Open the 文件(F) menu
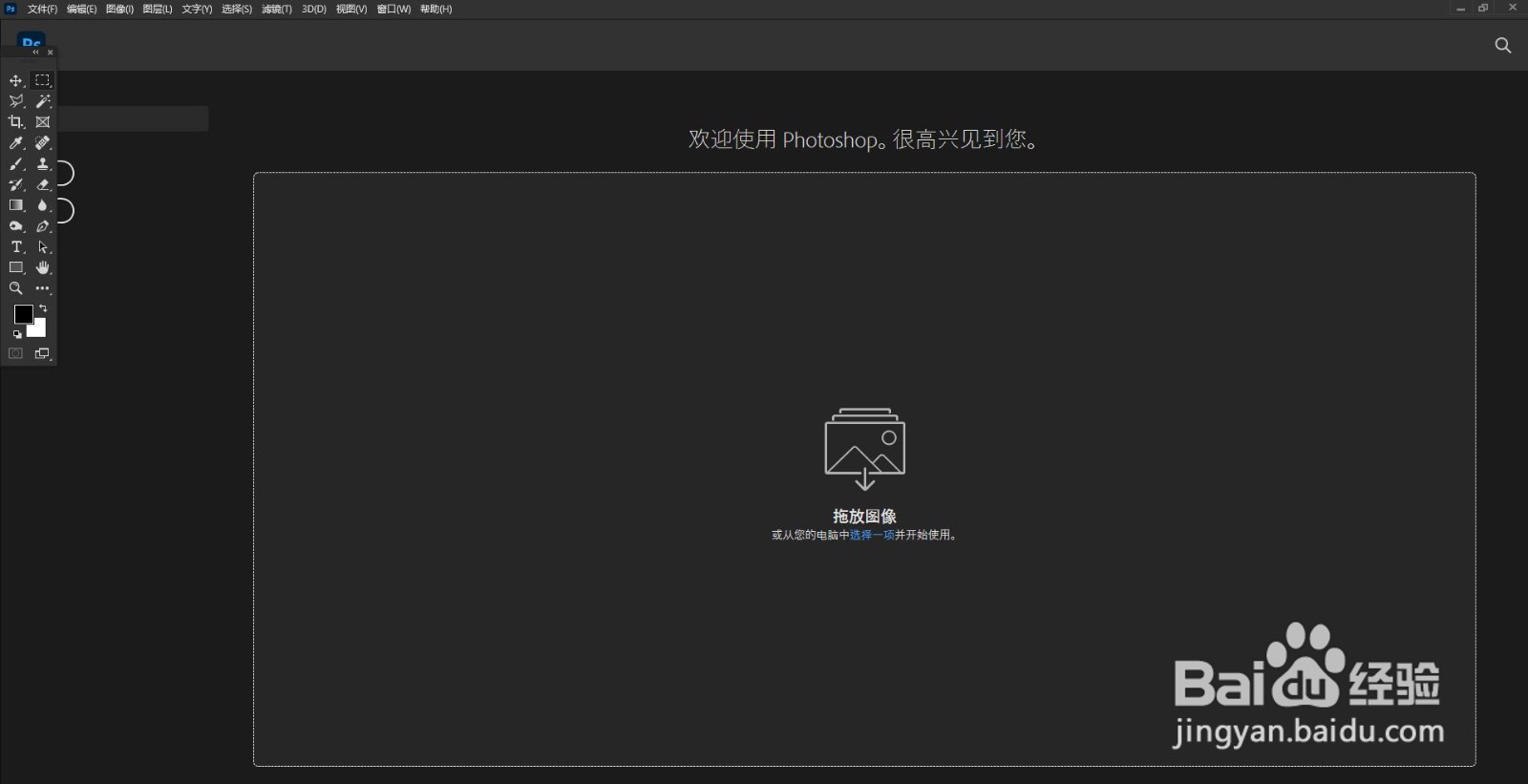This screenshot has height=784, width=1528. (x=42, y=9)
